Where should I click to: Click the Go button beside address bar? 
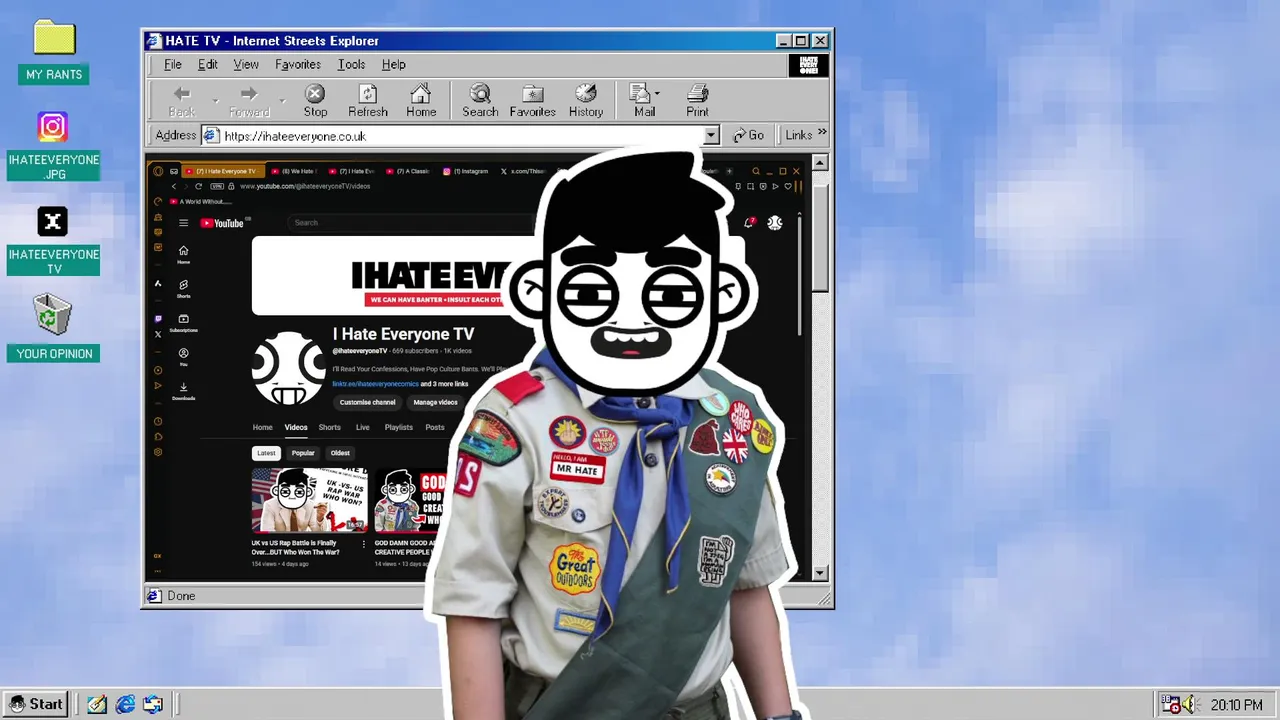point(748,135)
